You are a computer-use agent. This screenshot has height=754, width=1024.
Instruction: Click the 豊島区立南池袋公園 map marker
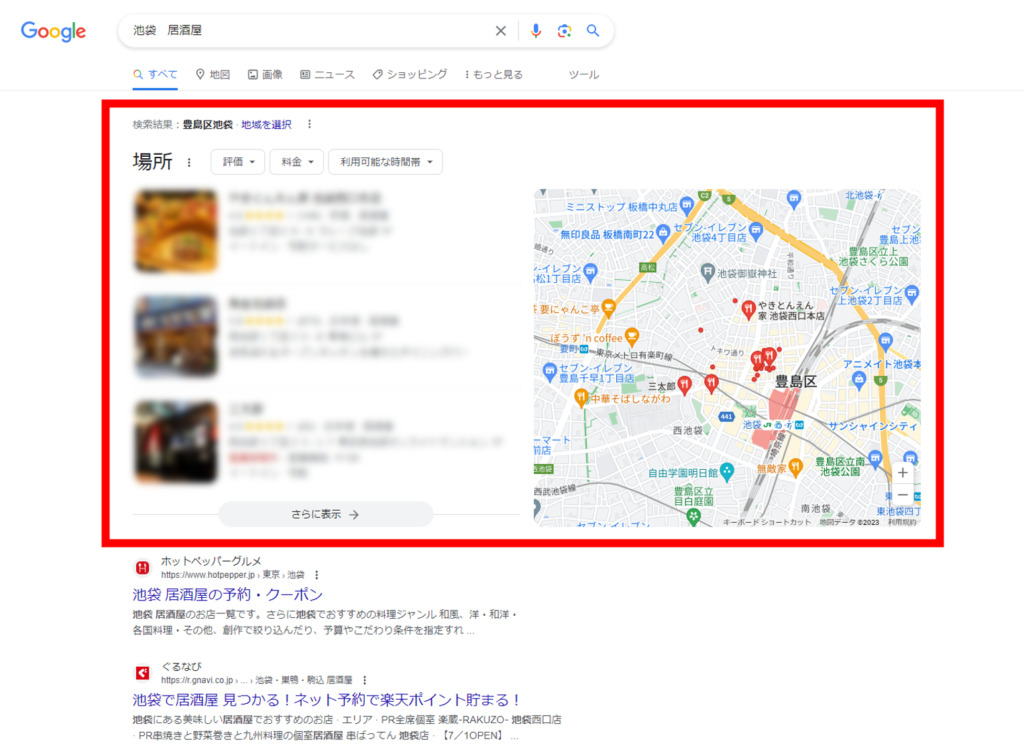point(875,458)
